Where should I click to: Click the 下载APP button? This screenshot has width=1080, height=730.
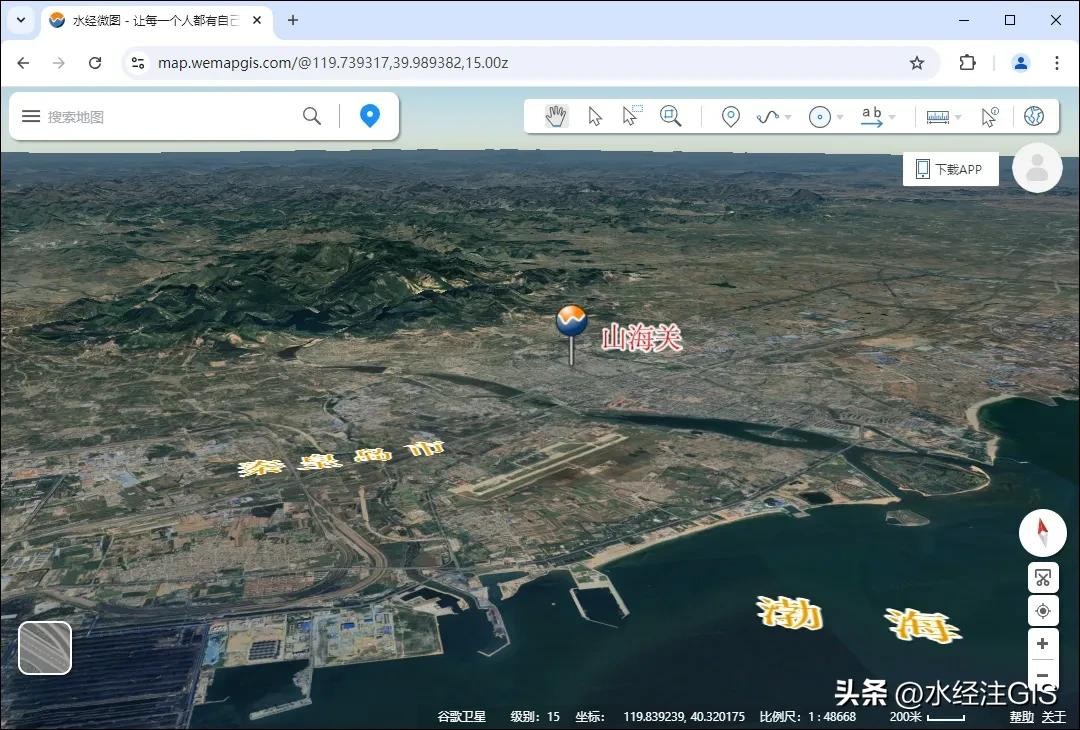(x=950, y=169)
